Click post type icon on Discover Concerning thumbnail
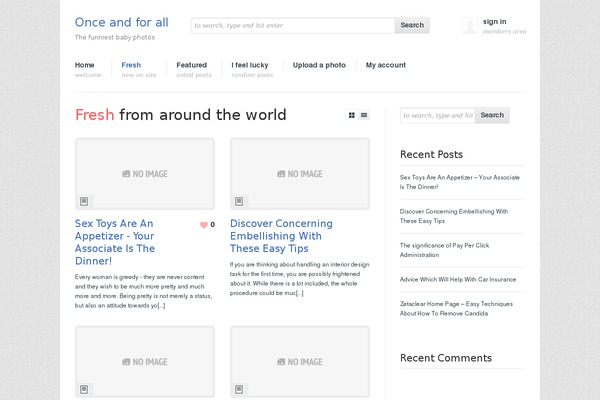600x400 pixels. 239,201
